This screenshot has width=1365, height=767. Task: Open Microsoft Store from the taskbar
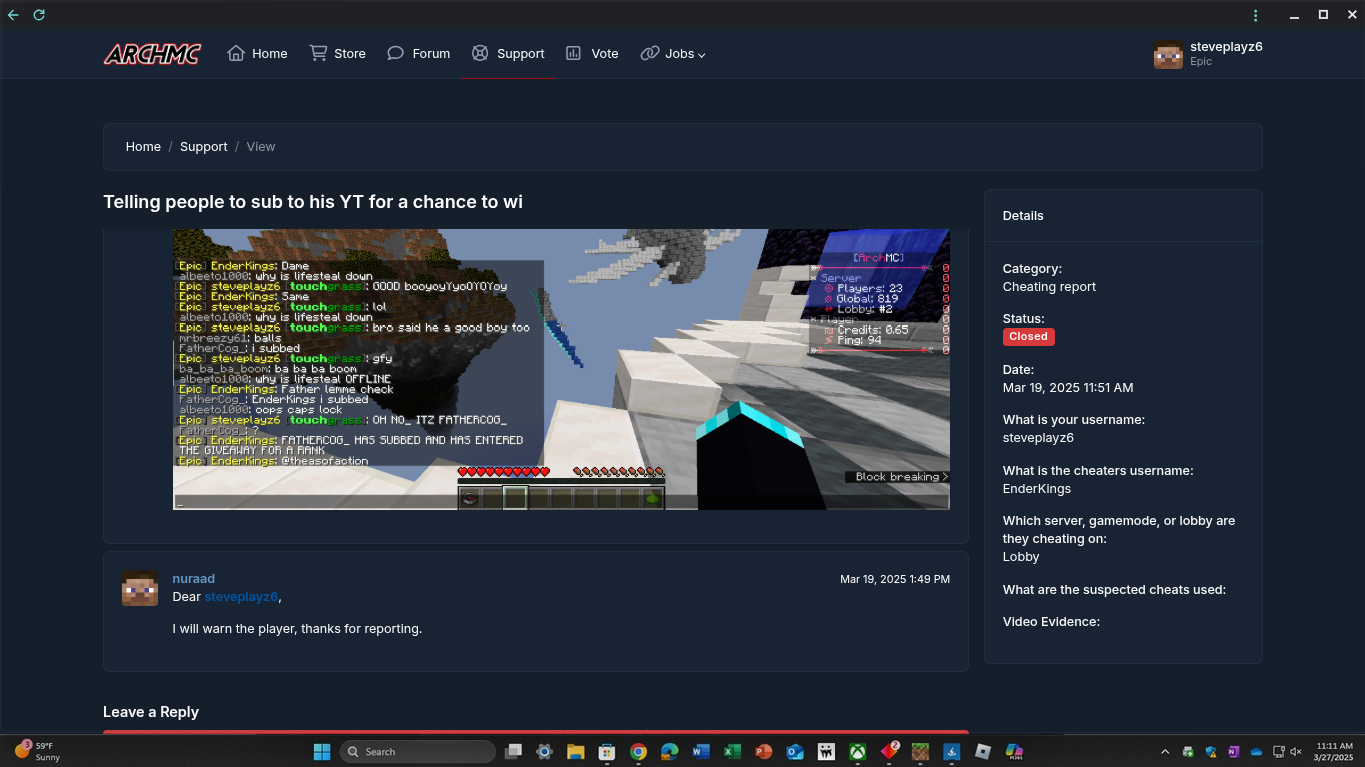click(x=606, y=751)
